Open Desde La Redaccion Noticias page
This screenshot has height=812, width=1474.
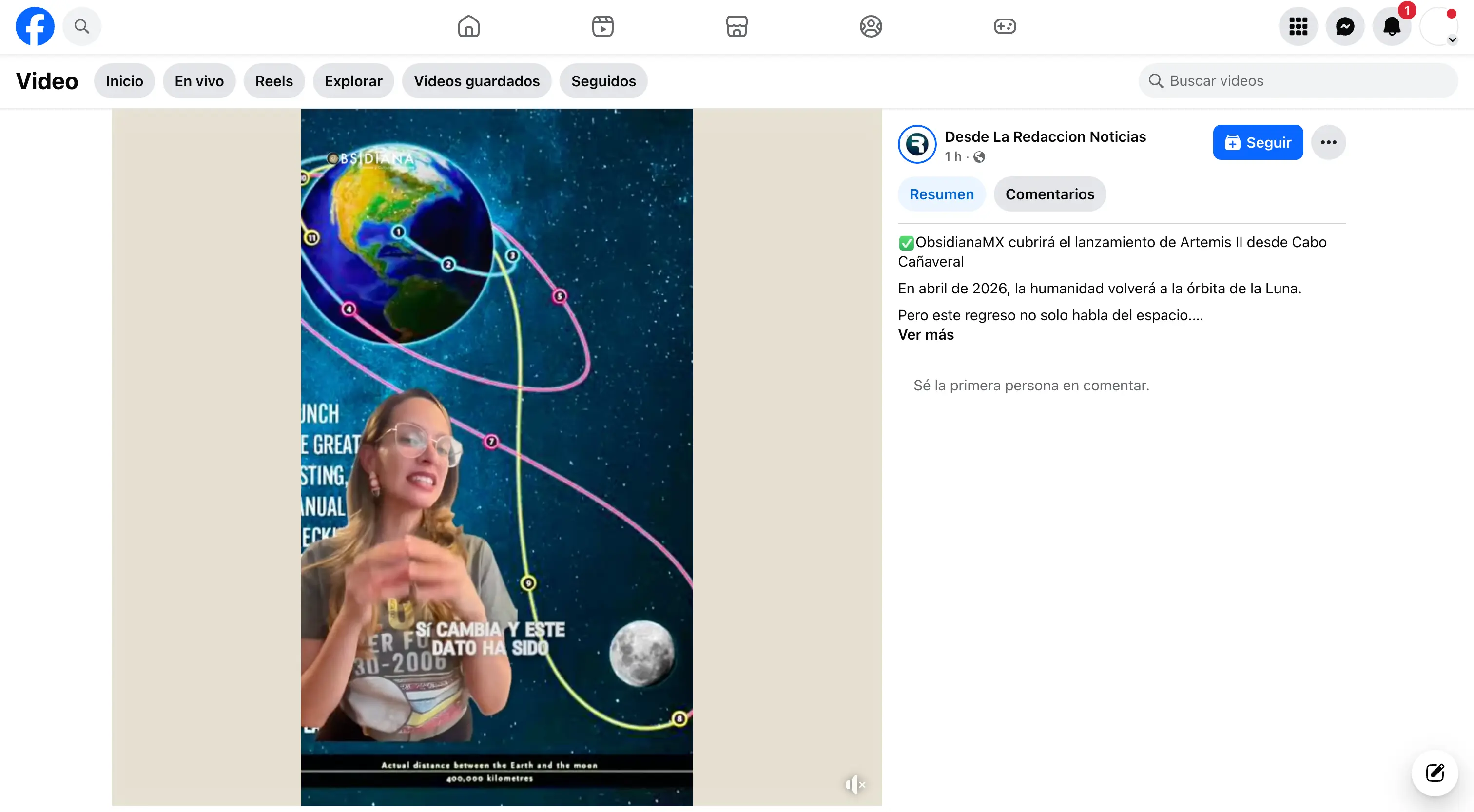pos(1044,137)
